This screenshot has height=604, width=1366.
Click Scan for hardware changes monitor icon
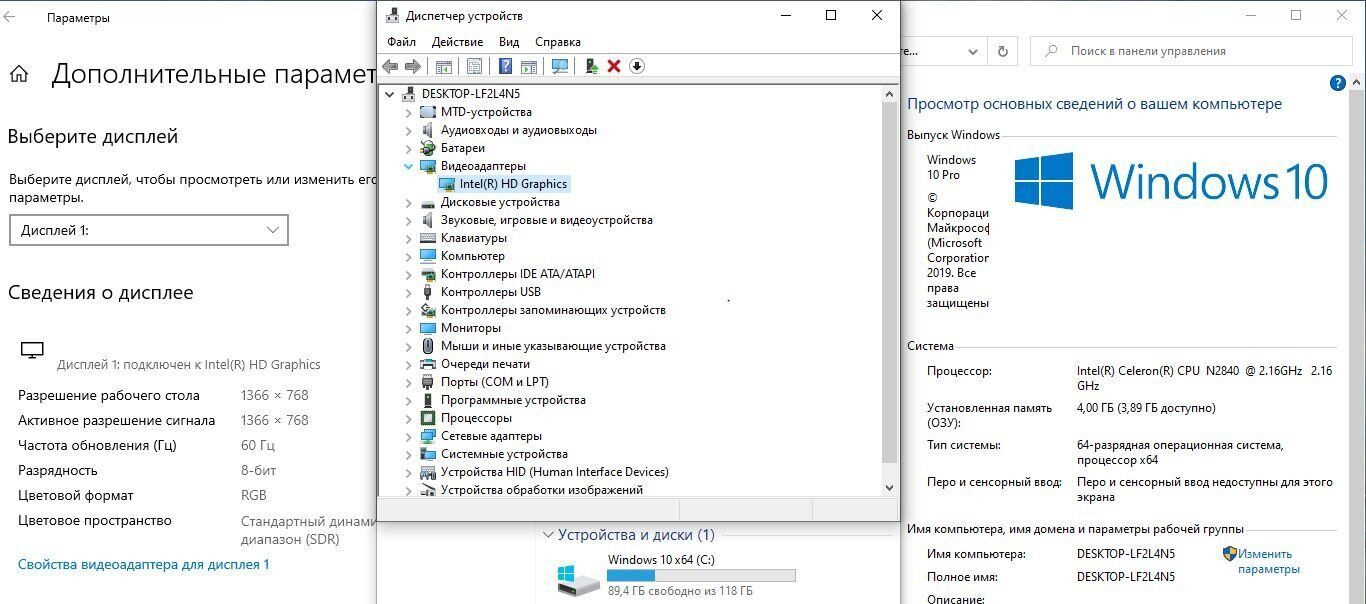click(560, 66)
